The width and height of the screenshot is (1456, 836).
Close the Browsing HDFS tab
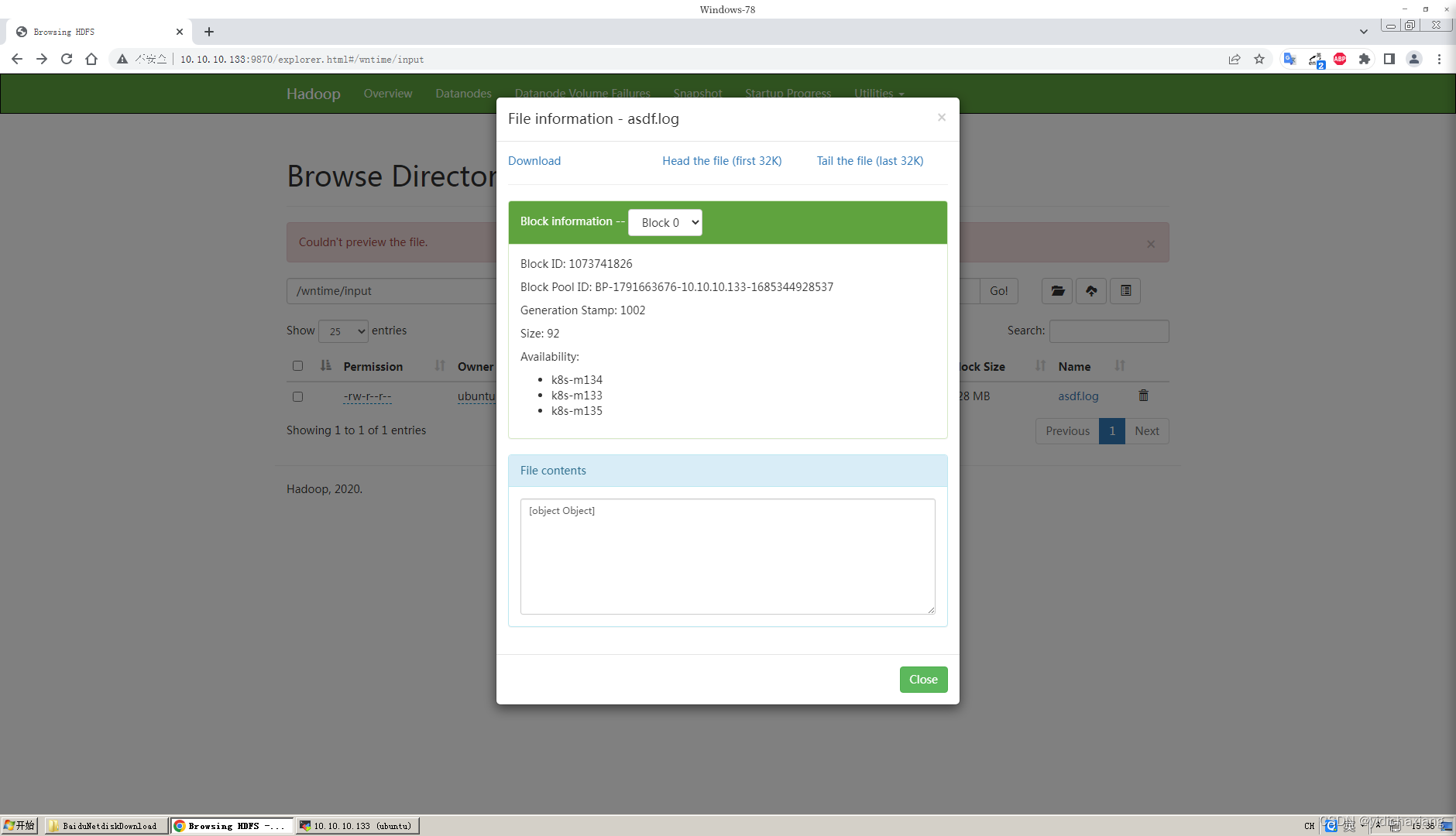[x=180, y=32]
